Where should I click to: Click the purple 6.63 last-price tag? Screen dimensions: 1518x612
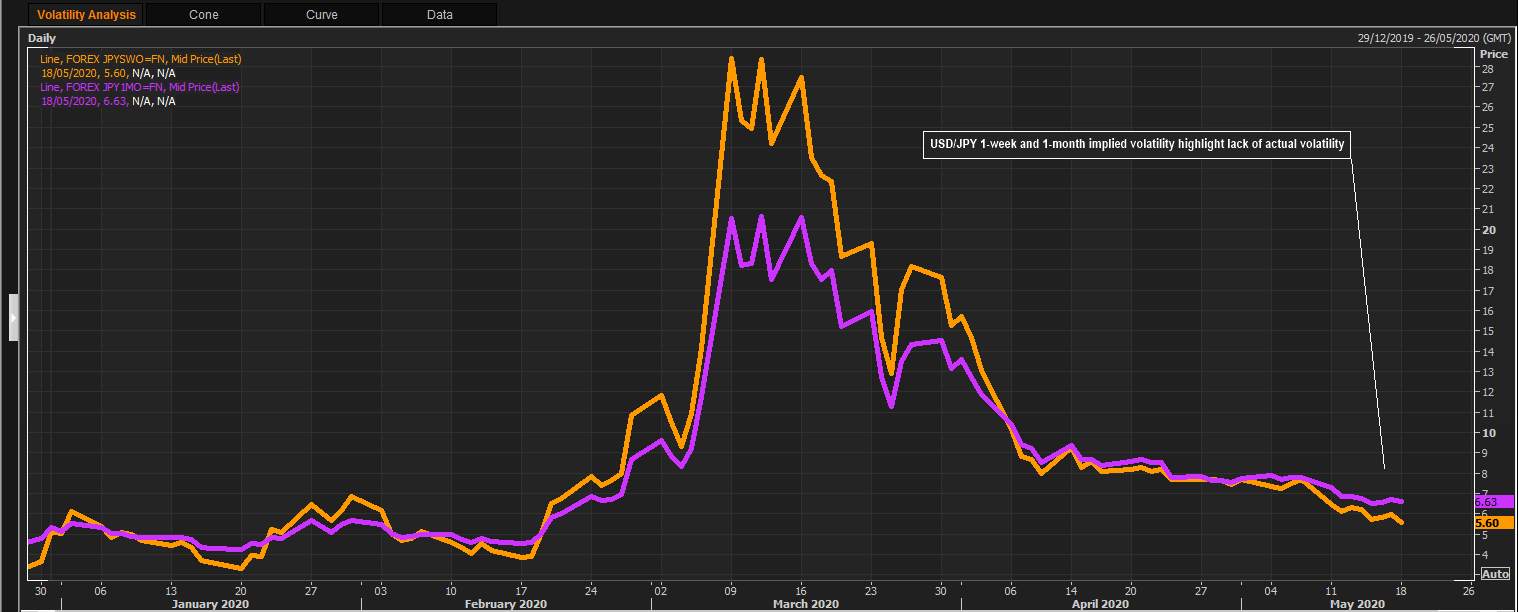[x=1493, y=501]
